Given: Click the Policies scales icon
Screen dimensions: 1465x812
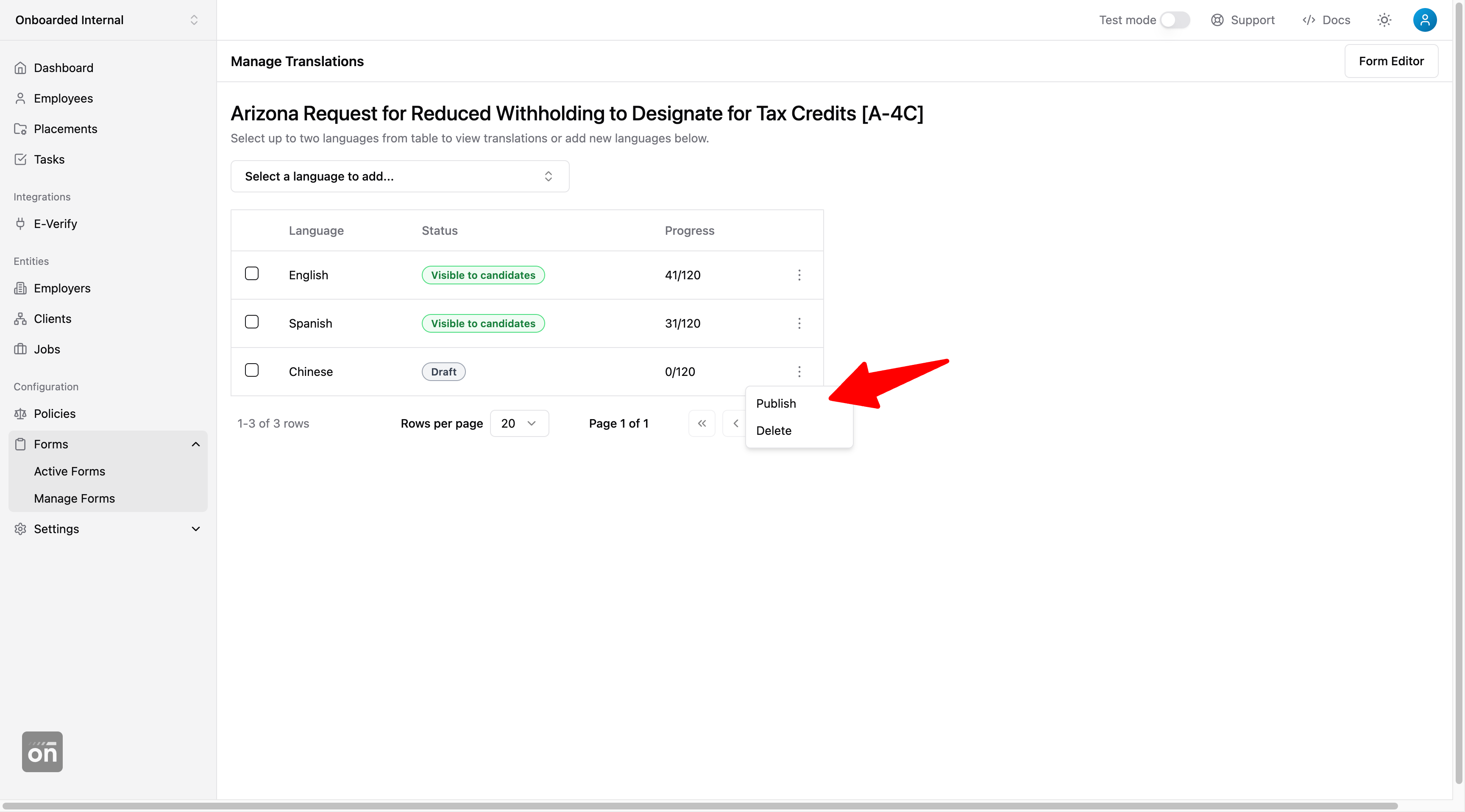Looking at the screenshot, I should 20,413.
